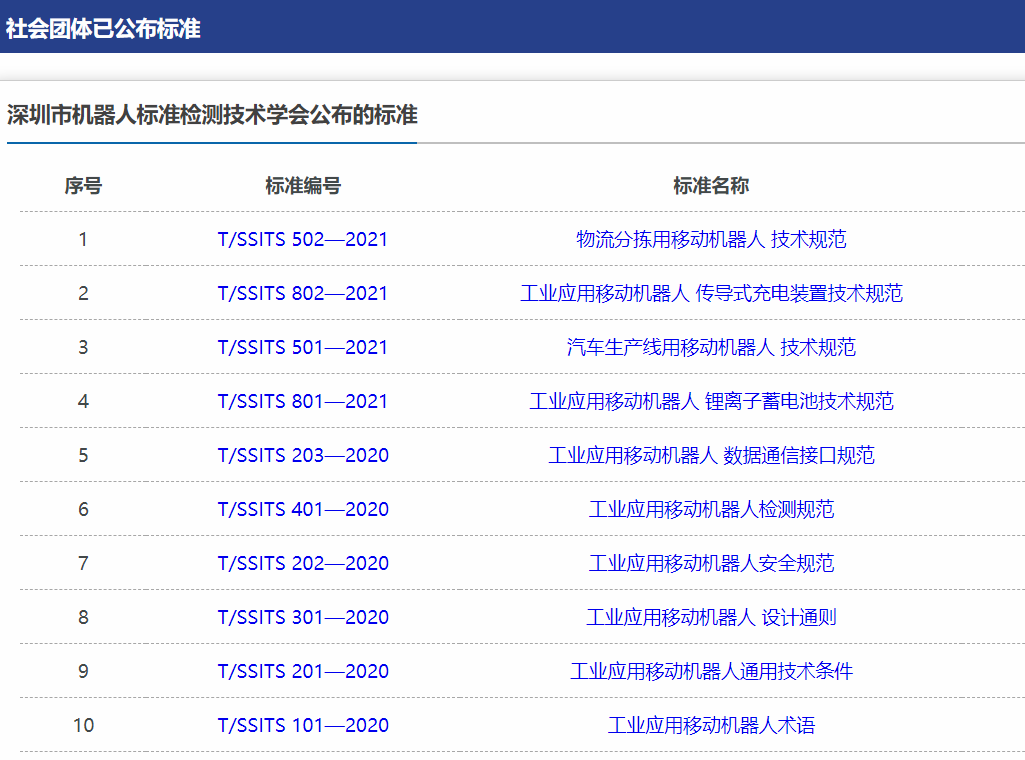The height and width of the screenshot is (760, 1025).
Task: Click the 序号 column header
Action: pos(83,186)
